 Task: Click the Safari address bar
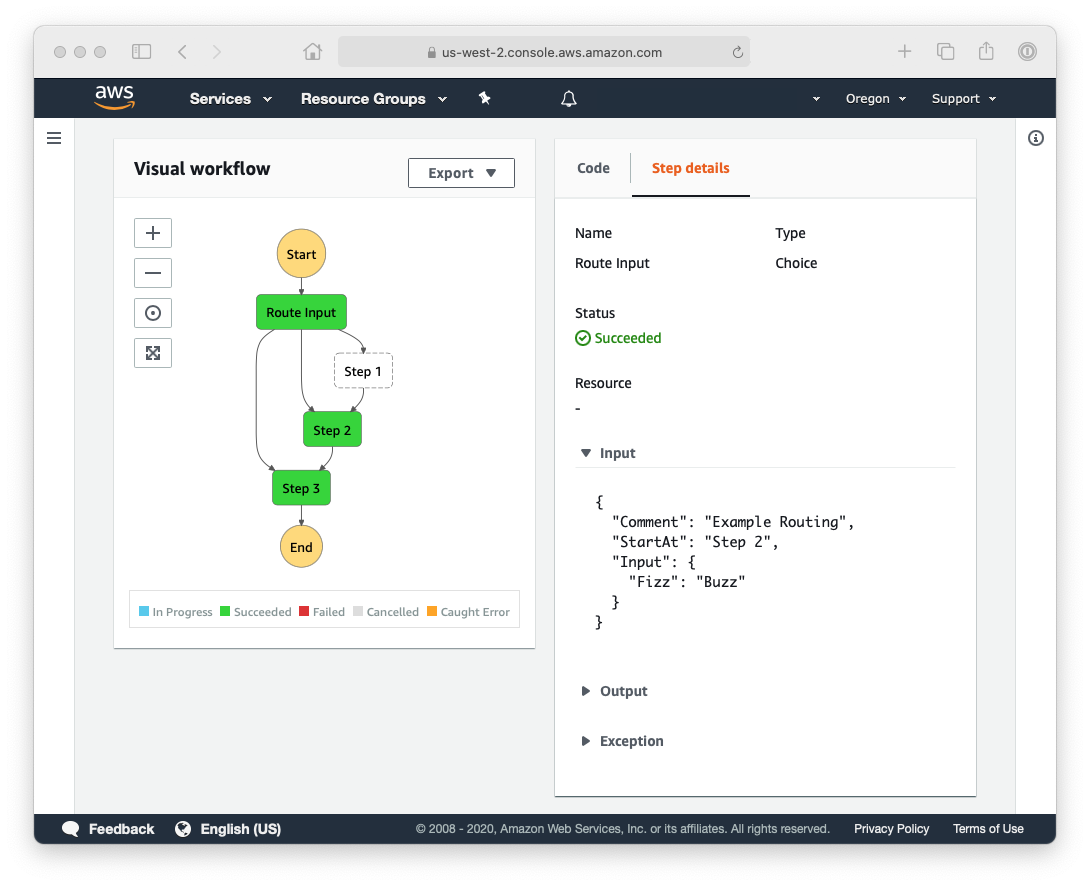(544, 52)
